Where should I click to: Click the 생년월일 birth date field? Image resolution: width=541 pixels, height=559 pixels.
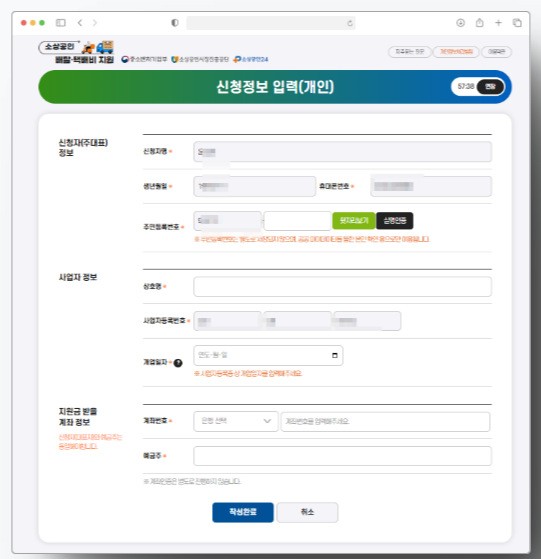point(254,186)
